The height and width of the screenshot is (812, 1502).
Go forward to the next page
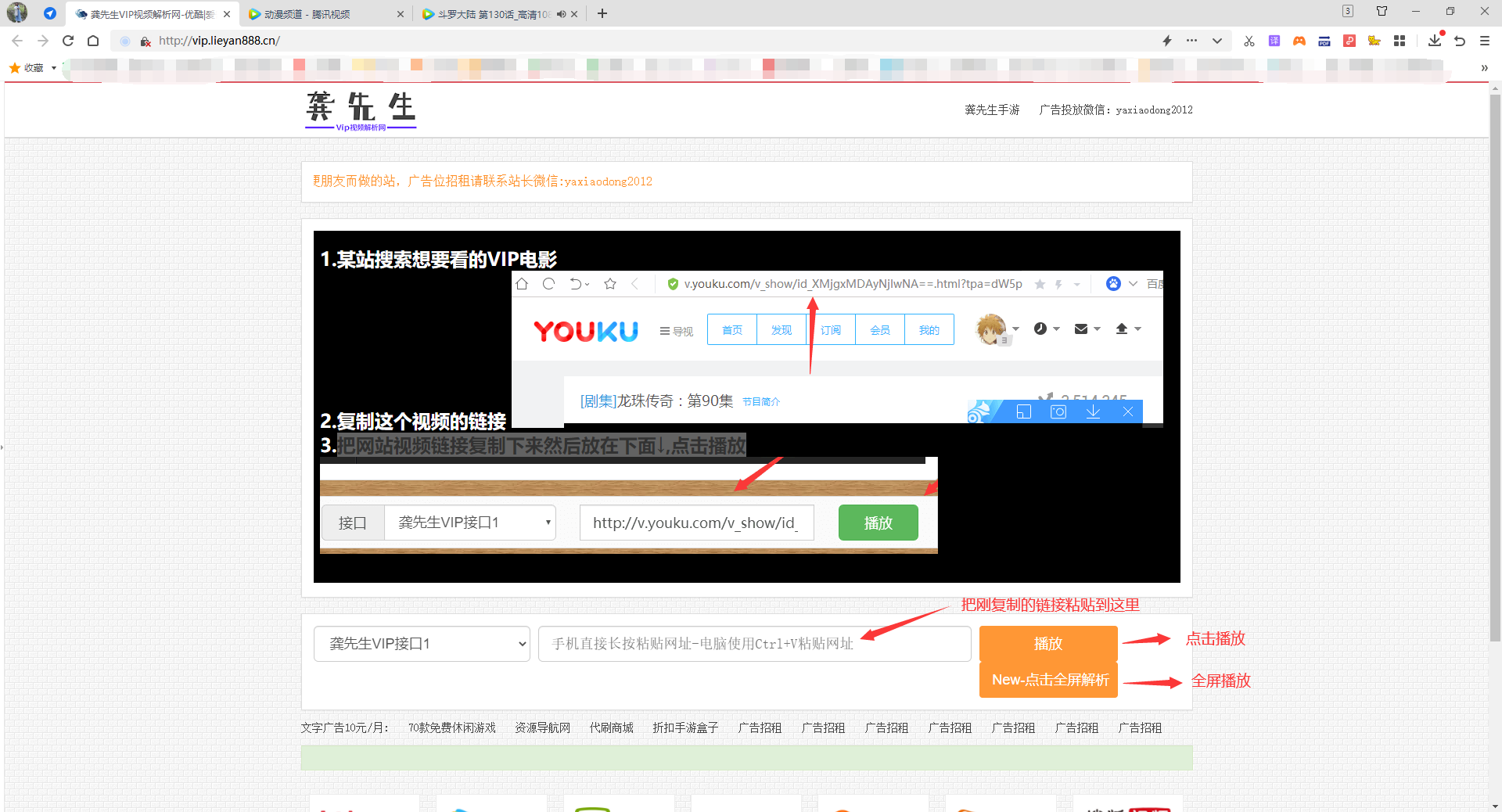click(x=43, y=41)
